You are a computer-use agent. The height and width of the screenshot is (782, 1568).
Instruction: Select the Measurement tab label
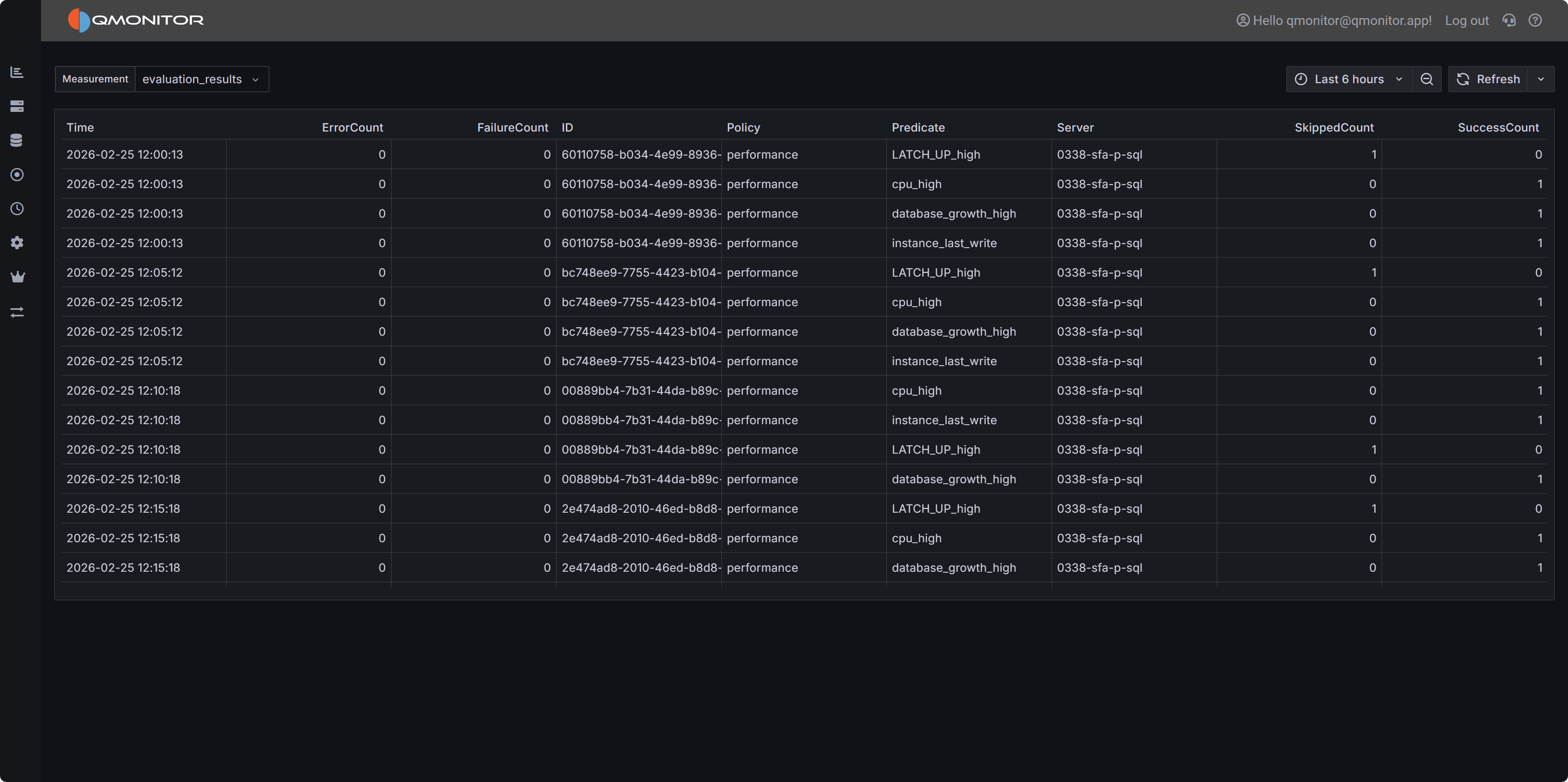(94, 79)
